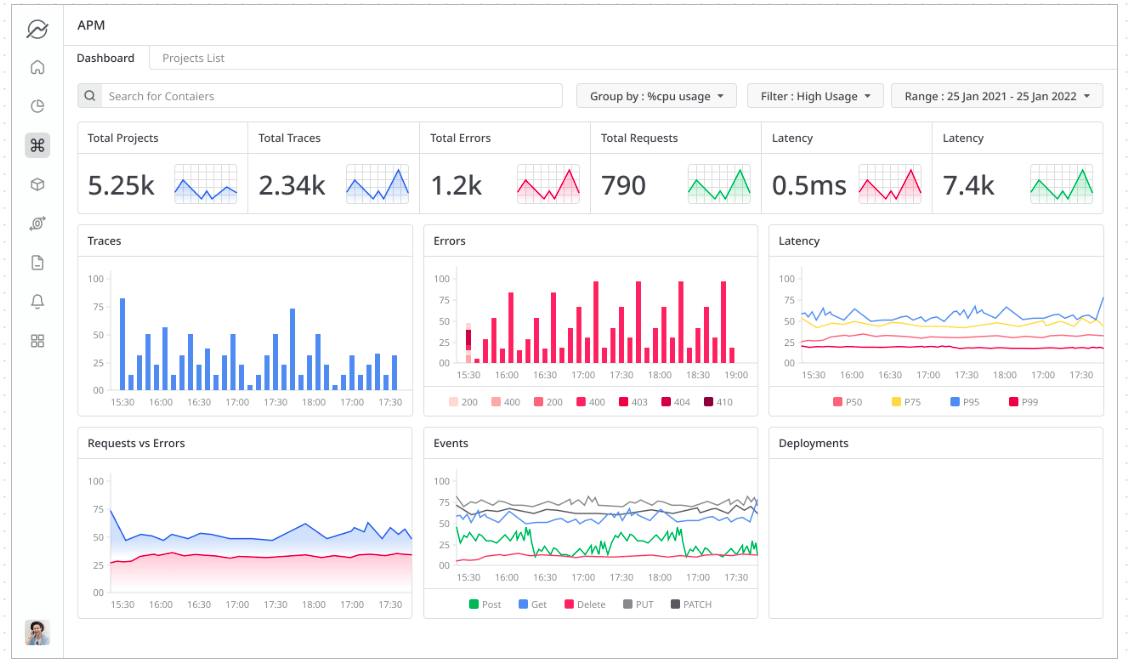Open the document icon in the sidebar
The image size is (1132, 666).
coord(37,262)
